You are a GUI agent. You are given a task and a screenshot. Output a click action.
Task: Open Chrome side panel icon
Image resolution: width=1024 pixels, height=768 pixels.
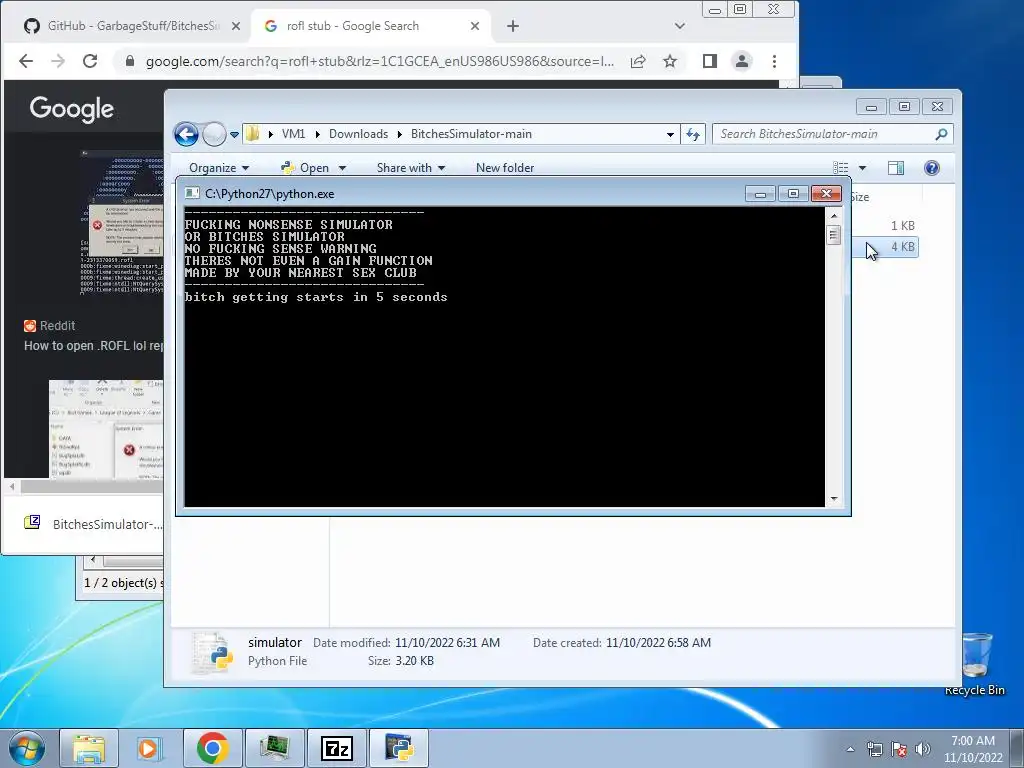(710, 61)
